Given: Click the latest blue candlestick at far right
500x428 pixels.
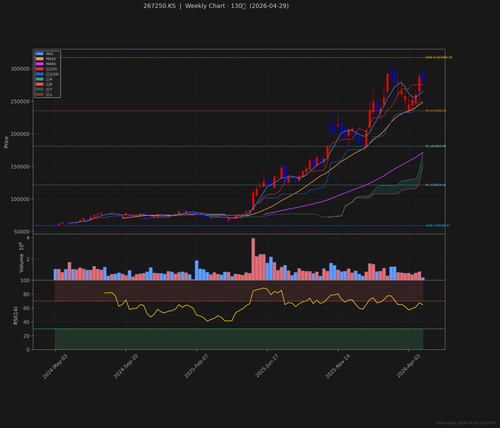Looking at the screenshot, I should (423, 77).
